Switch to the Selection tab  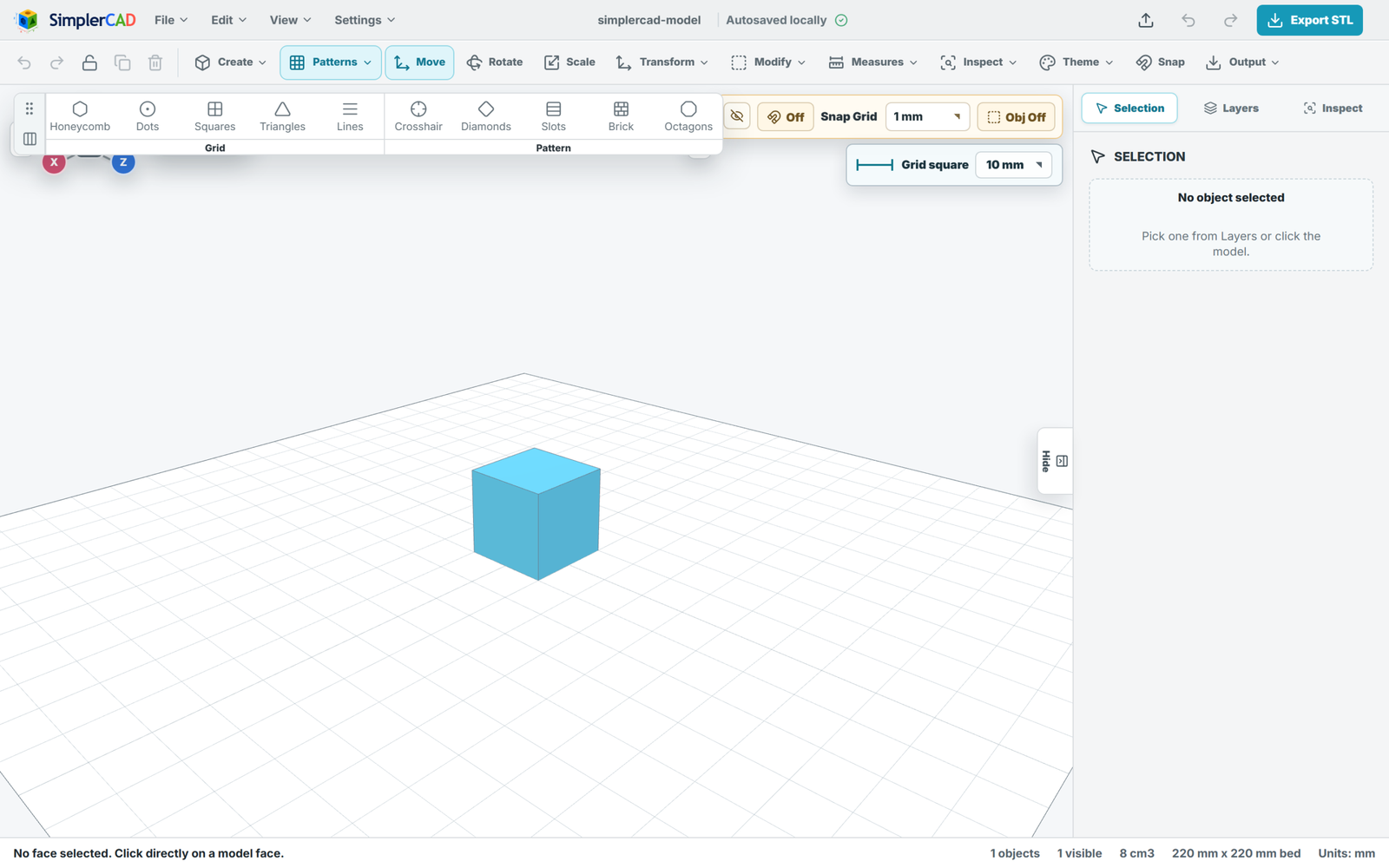click(1129, 108)
